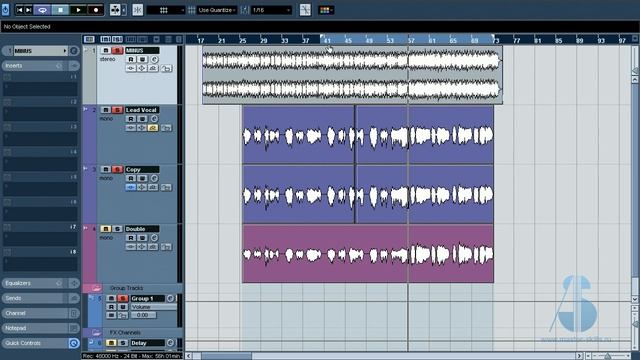Open the Snap type grid dropdown
Viewport: 640px width, 360px height.
click(165, 10)
